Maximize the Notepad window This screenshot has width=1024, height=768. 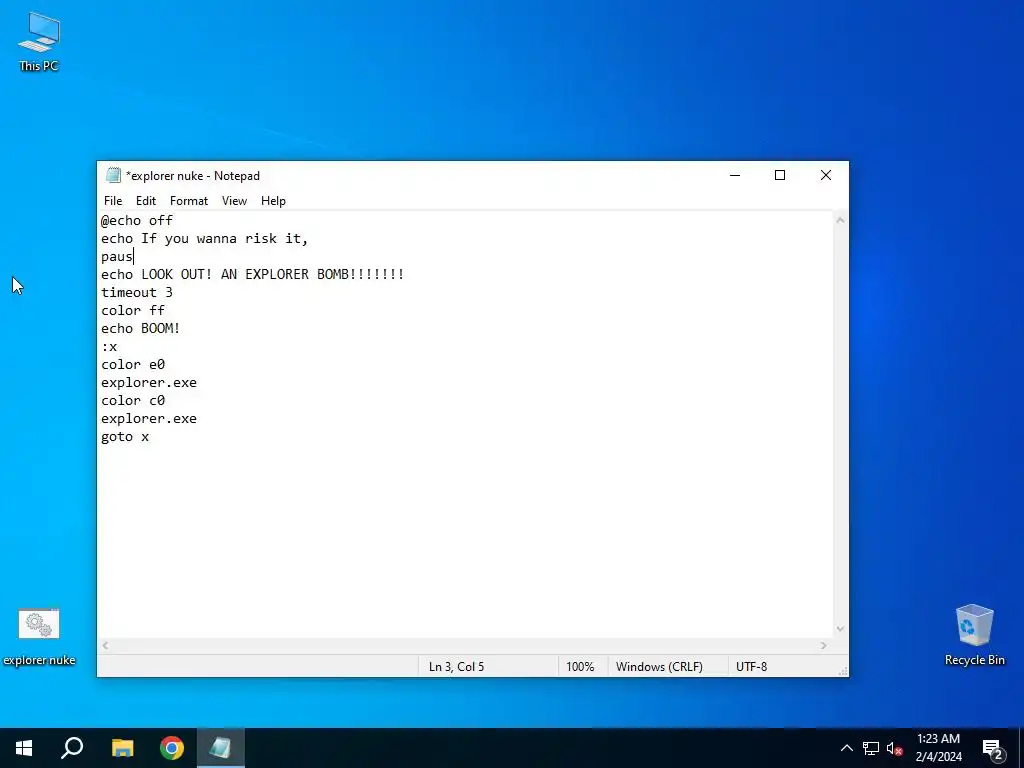click(x=780, y=175)
